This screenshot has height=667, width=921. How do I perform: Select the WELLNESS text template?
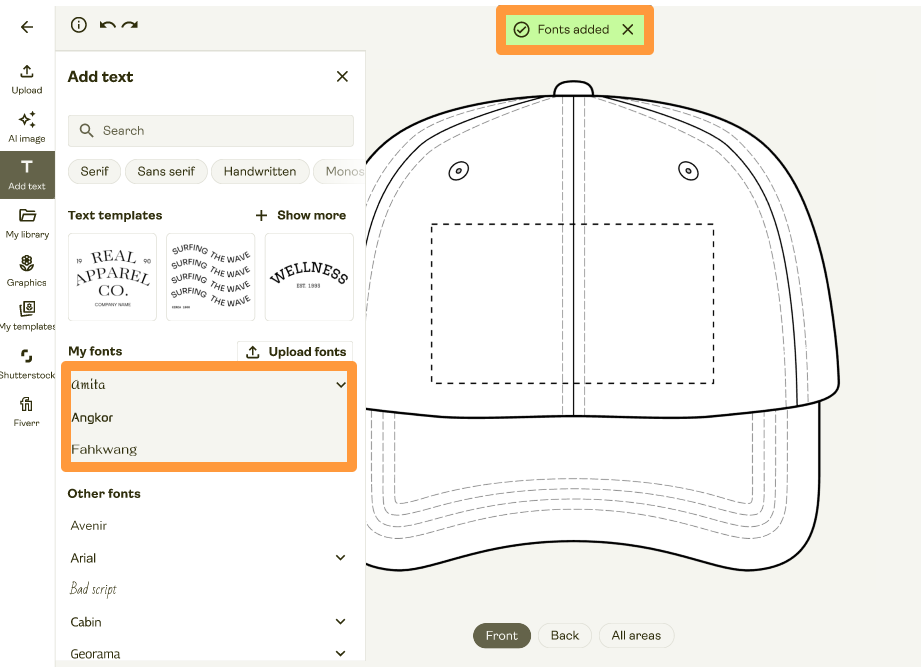[308, 277]
